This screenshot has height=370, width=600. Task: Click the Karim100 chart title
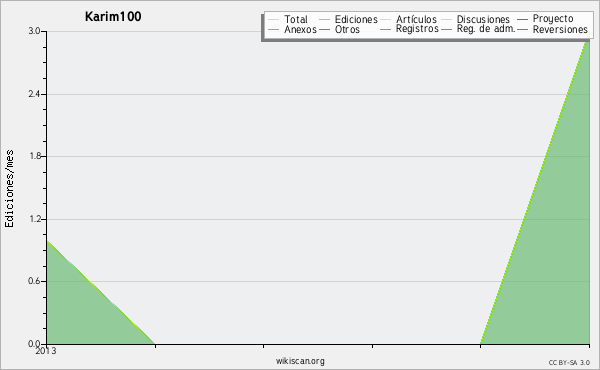pos(113,17)
